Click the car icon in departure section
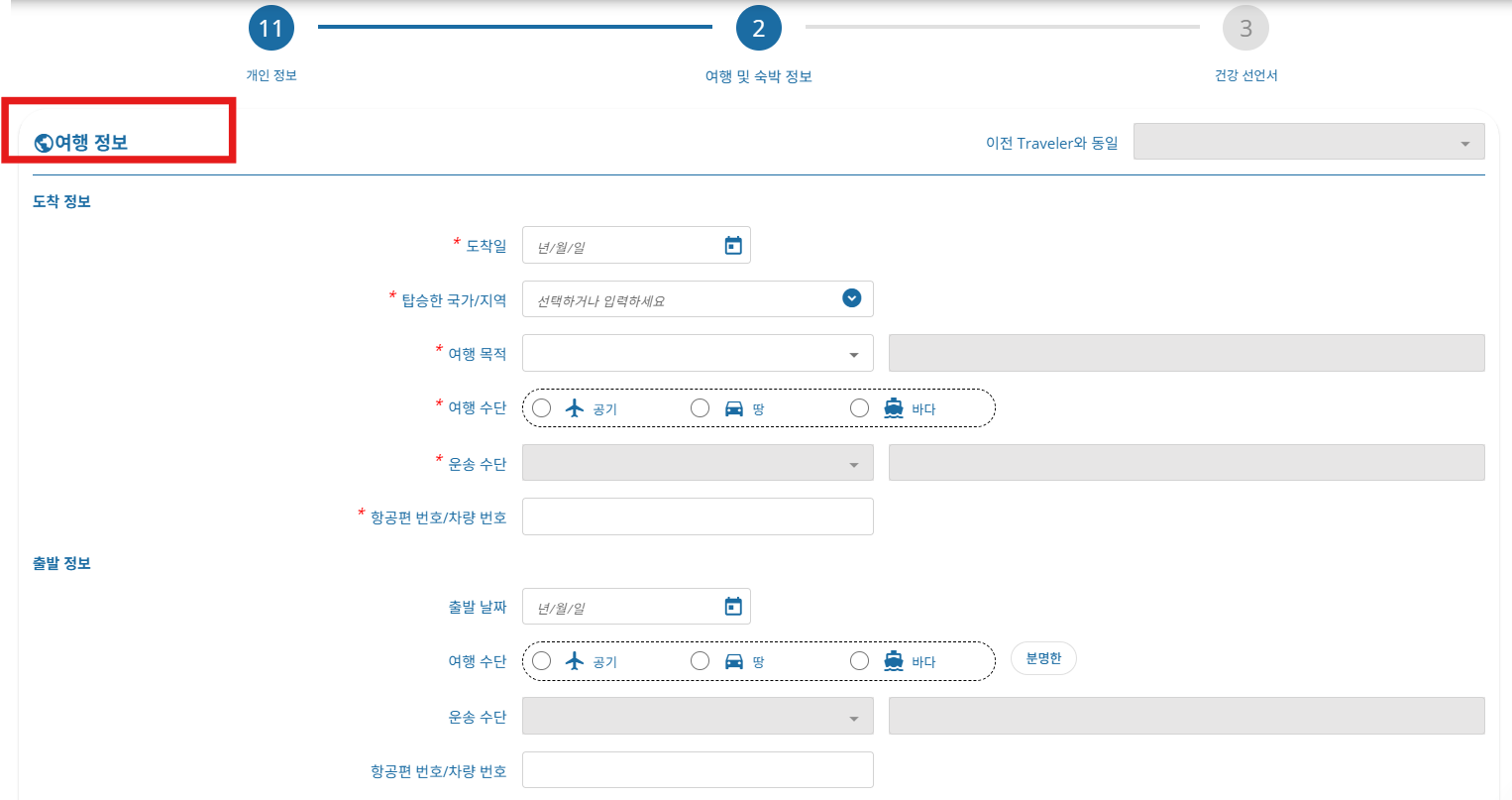The height and width of the screenshot is (800, 1512). pyautogui.click(x=734, y=660)
